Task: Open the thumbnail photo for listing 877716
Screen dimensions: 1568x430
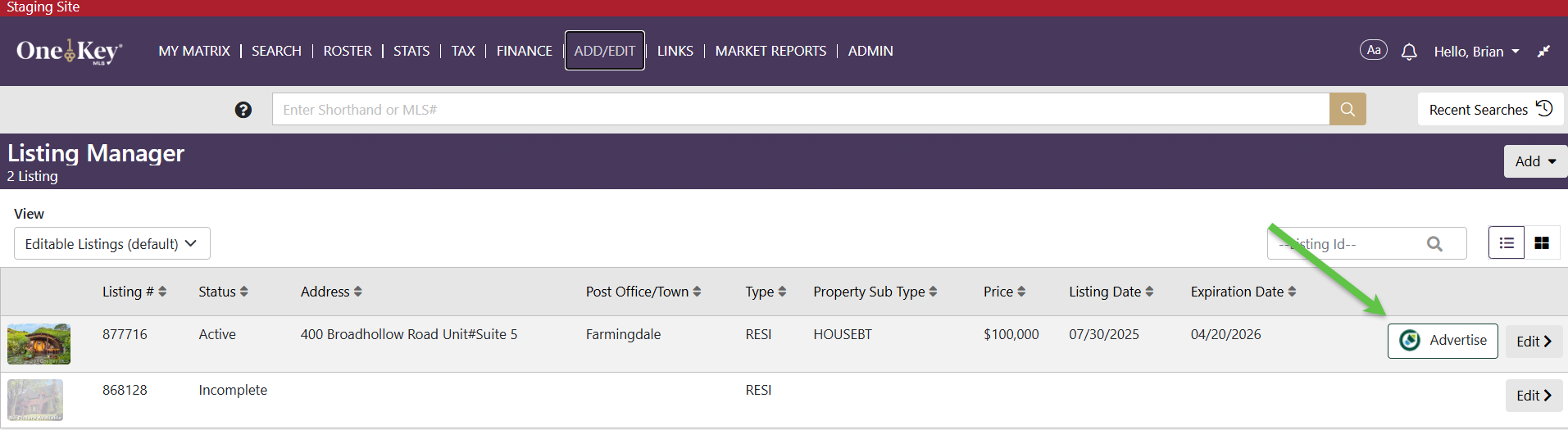Action: 39,344
